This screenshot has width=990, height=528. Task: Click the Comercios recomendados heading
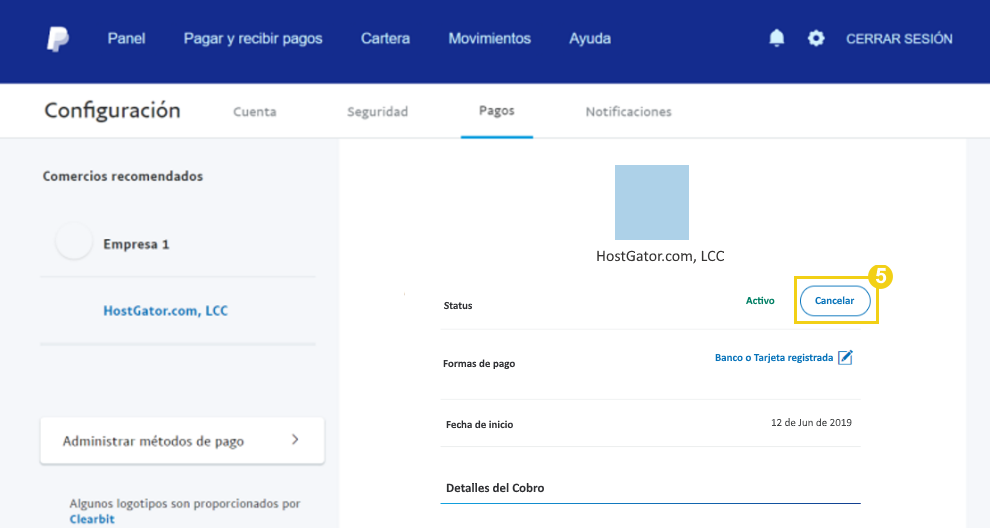coord(122,176)
